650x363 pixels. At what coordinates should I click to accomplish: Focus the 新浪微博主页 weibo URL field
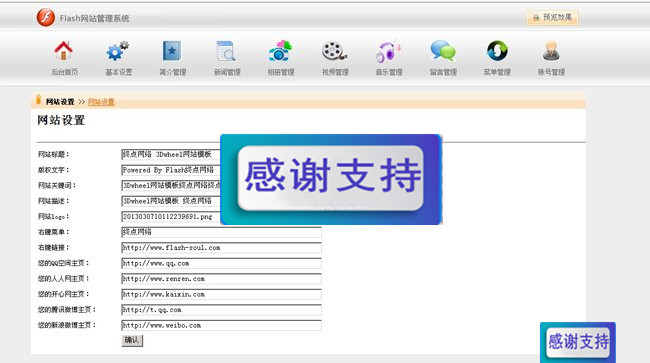pos(221,325)
